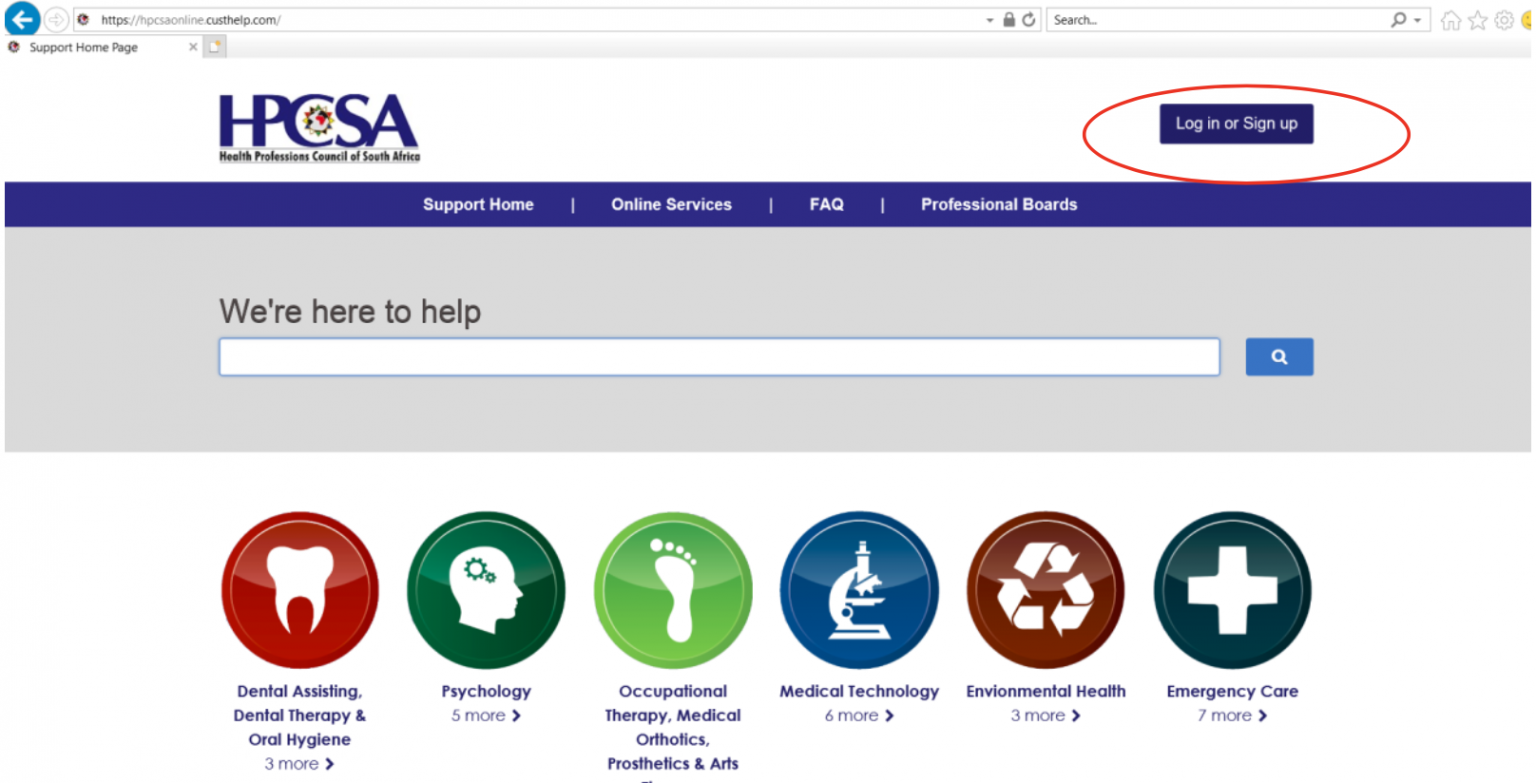Click the Log in or Sign up button
This screenshot has width=1536, height=783.
1236,123
